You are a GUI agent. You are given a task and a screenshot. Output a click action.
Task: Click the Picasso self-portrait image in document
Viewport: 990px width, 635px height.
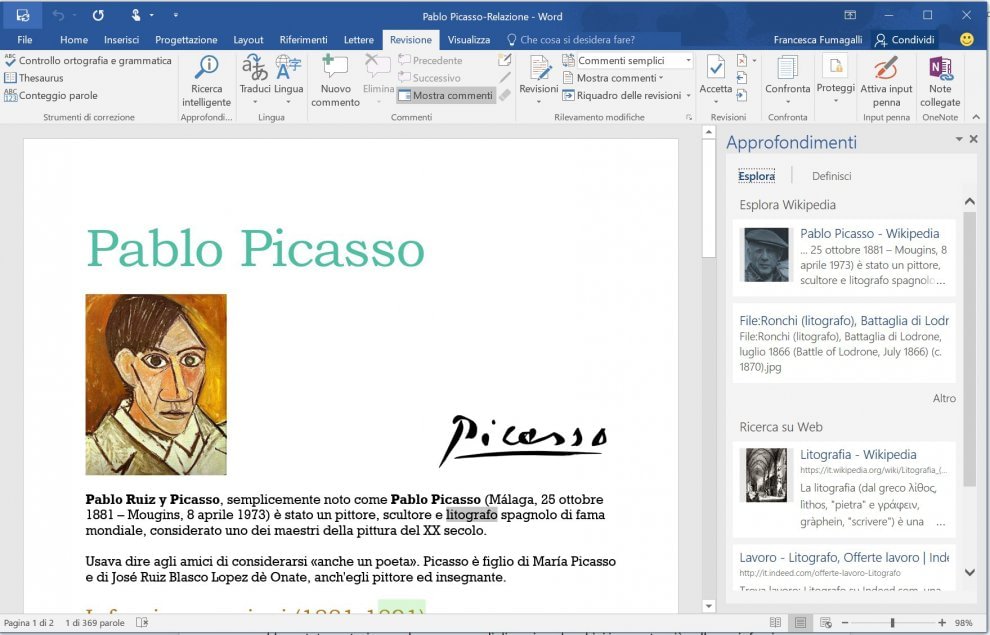click(156, 384)
